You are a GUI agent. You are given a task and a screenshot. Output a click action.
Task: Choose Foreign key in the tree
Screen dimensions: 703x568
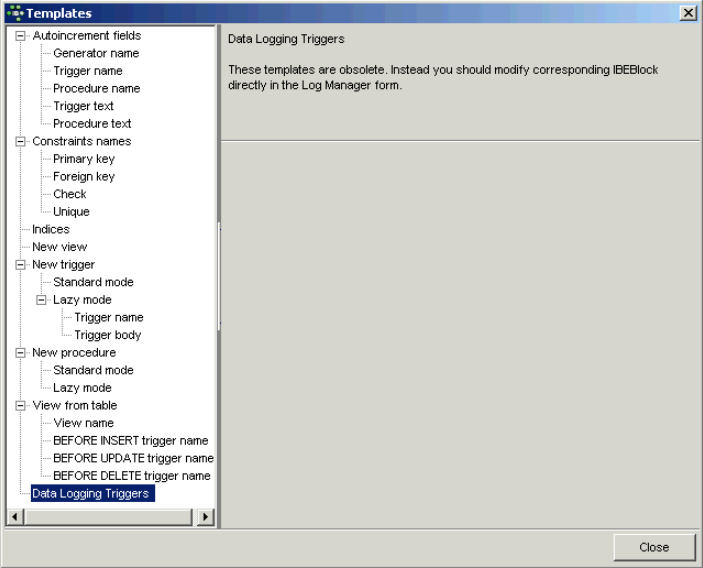(x=84, y=177)
